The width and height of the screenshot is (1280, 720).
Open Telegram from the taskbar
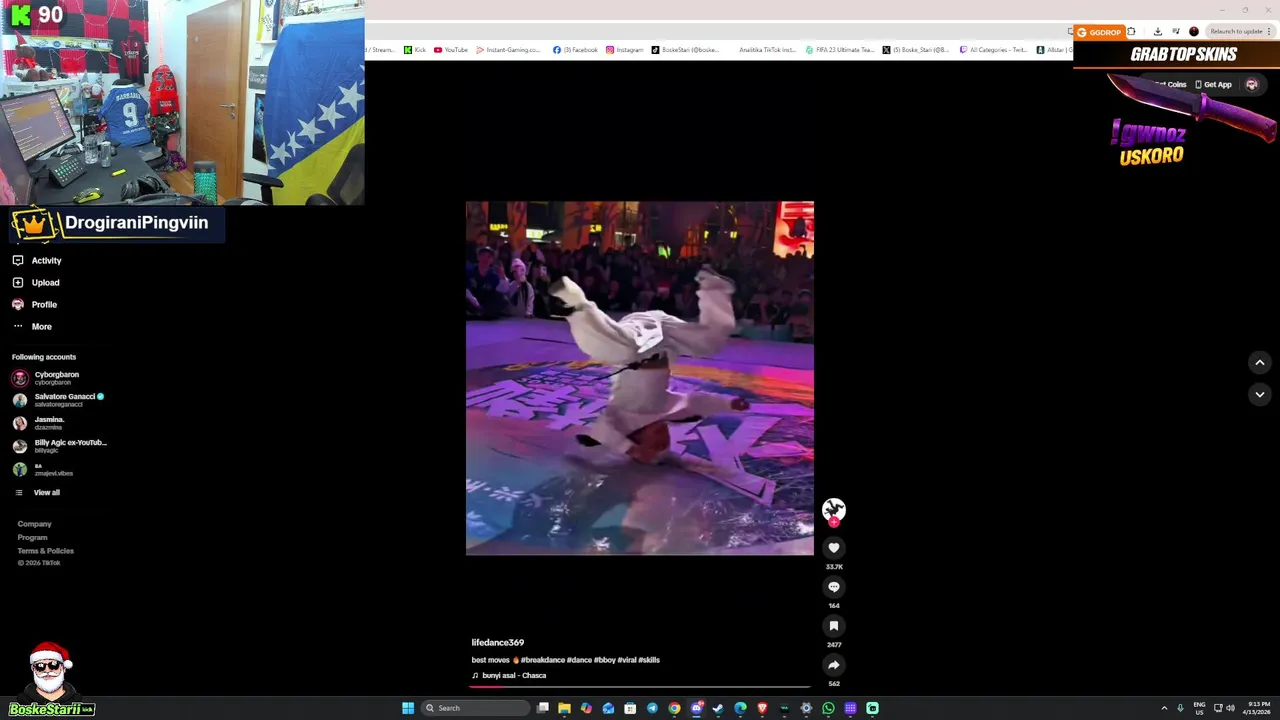[x=652, y=708]
